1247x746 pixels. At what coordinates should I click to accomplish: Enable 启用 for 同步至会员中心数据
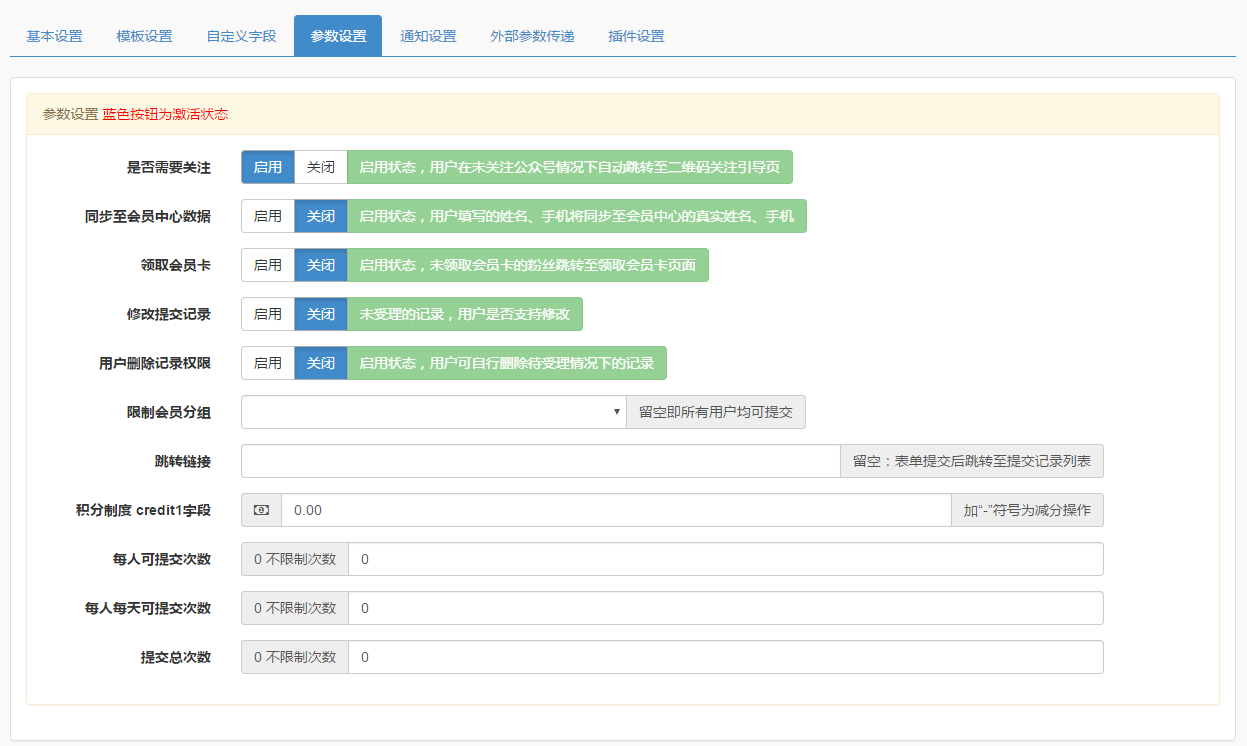click(x=268, y=216)
